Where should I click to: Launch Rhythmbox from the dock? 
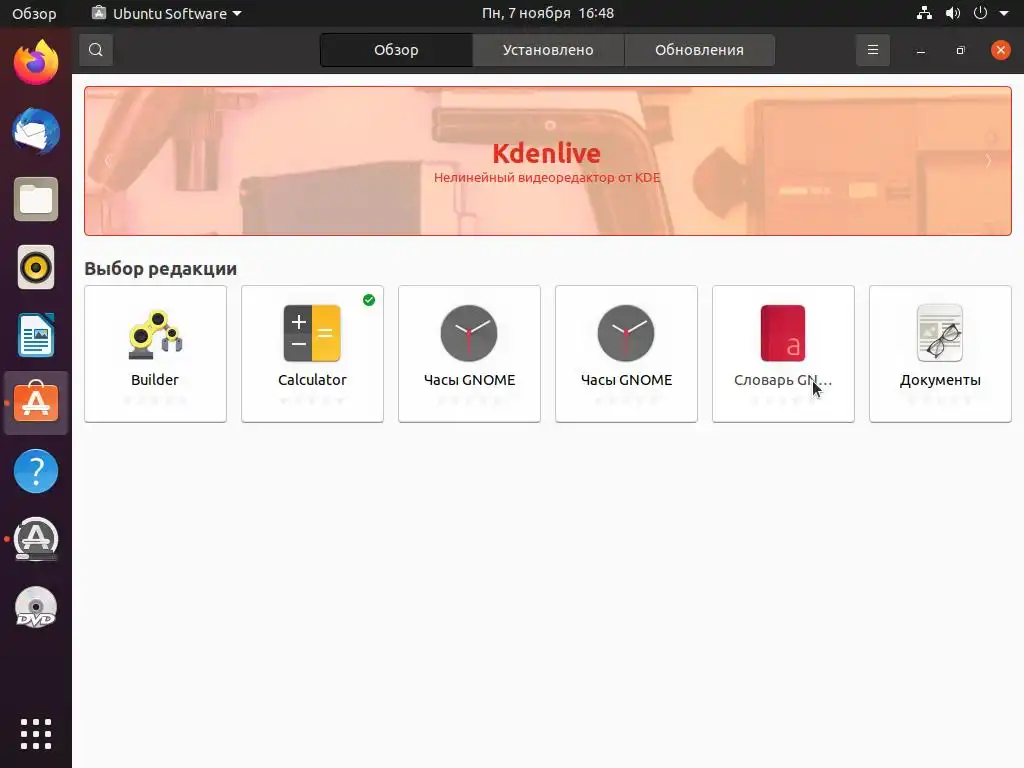[x=36, y=267]
